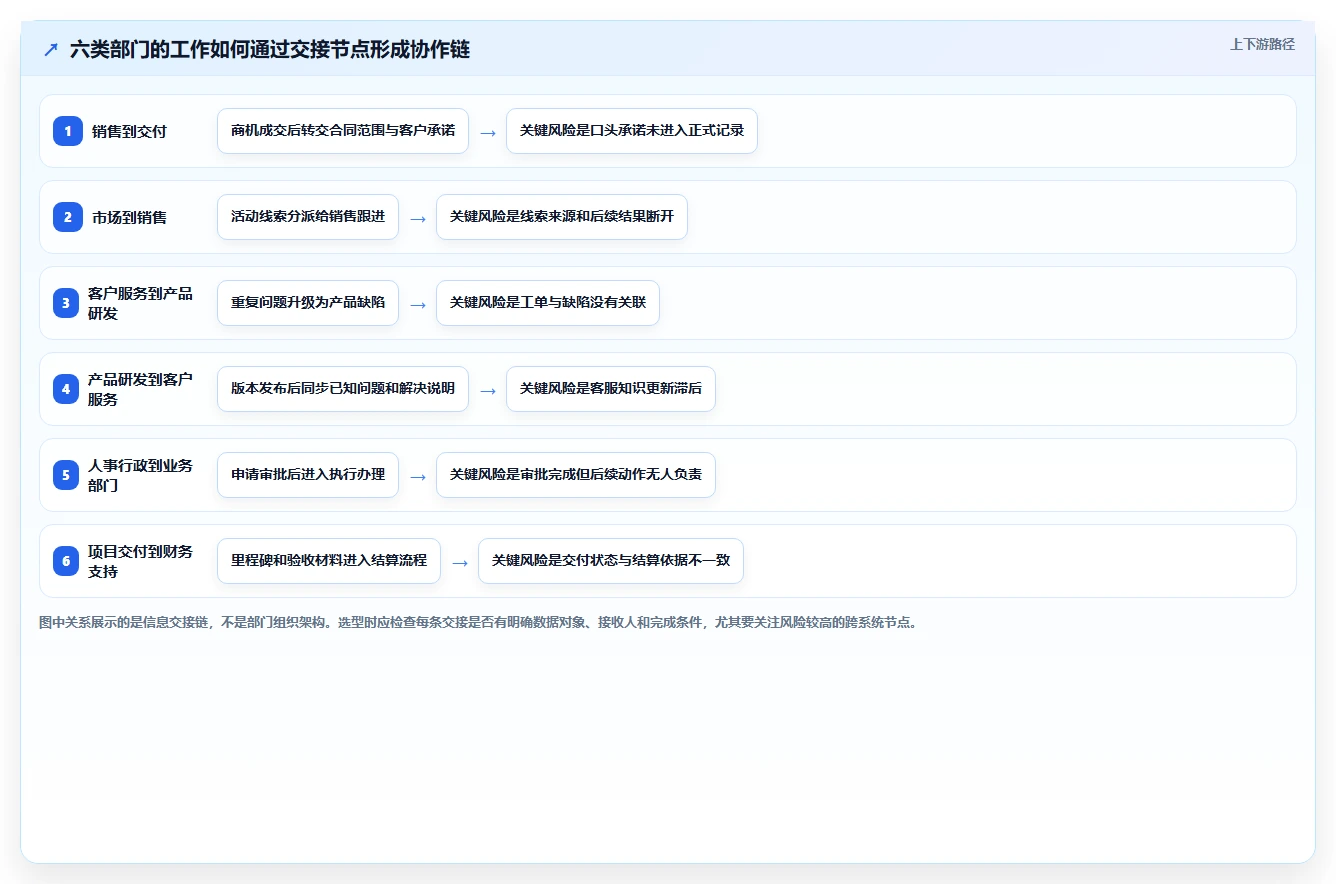Click the arrow after 申请审批后进入执行办理
The image size is (1336, 884).
pyautogui.click(x=418, y=476)
